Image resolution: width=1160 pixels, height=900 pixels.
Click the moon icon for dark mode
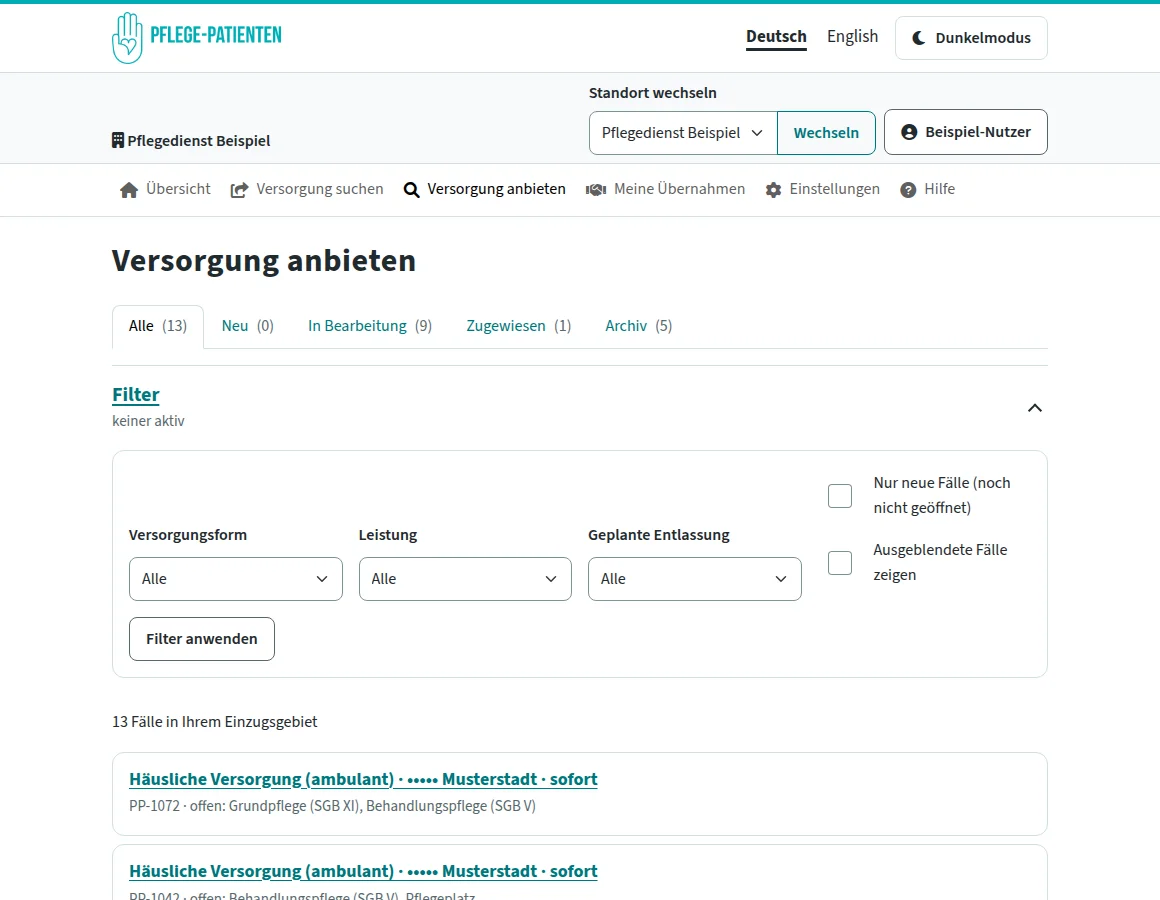pos(918,38)
